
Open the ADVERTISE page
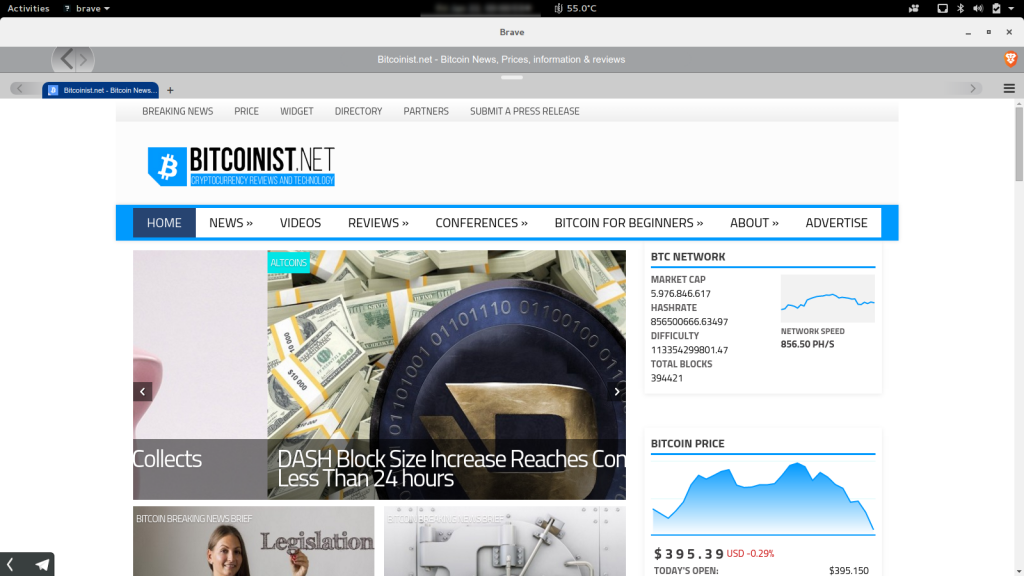(837, 223)
